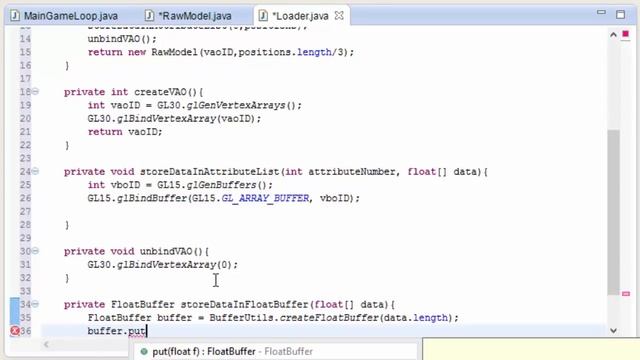The width and height of the screenshot is (640, 360).
Task: Click 'unbindVAO();' on line 14
Action: (x=122, y=39)
